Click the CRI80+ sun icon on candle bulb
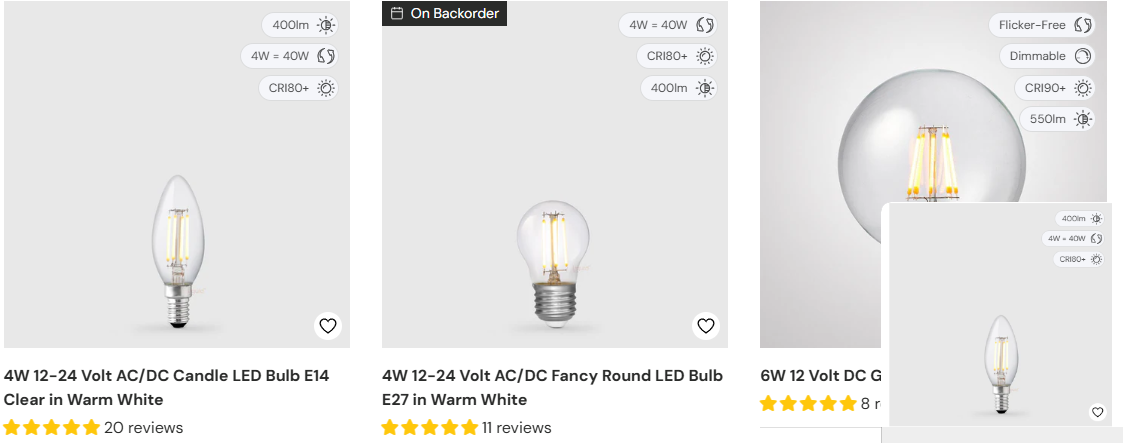This screenshot has width=1123, height=443. pos(326,88)
